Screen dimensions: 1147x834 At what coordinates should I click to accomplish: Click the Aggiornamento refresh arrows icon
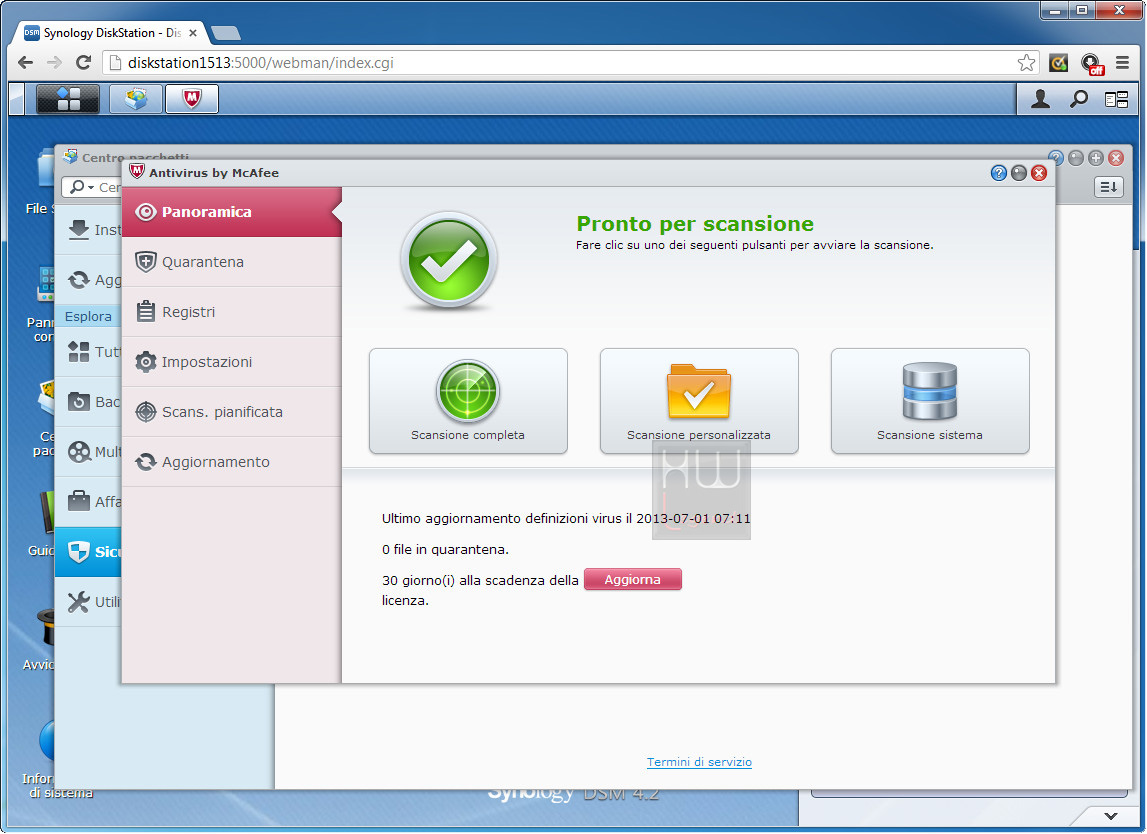[x=146, y=462]
